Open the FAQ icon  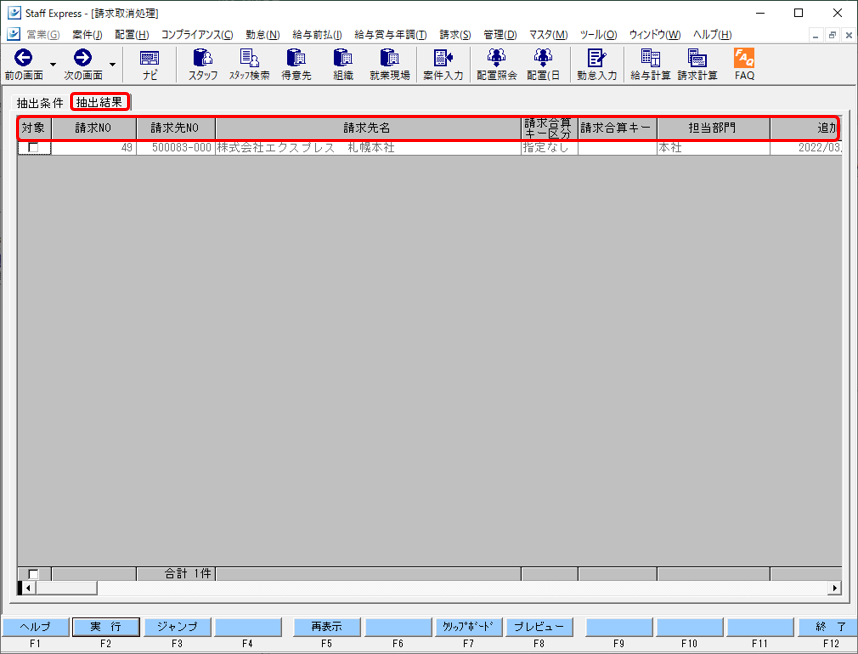(744, 57)
